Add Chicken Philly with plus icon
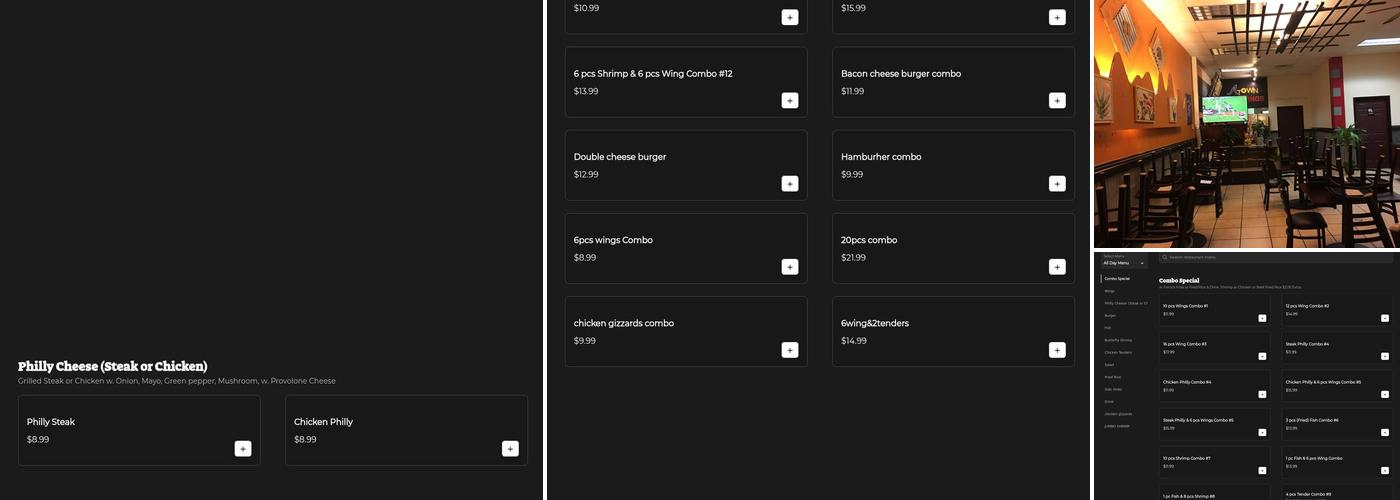The height and width of the screenshot is (500, 1400). [x=510, y=449]
